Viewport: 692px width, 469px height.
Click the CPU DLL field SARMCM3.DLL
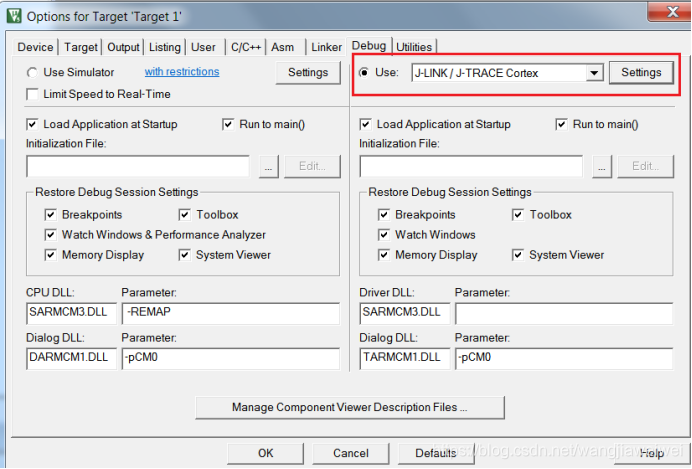click(x=71, y=313)
